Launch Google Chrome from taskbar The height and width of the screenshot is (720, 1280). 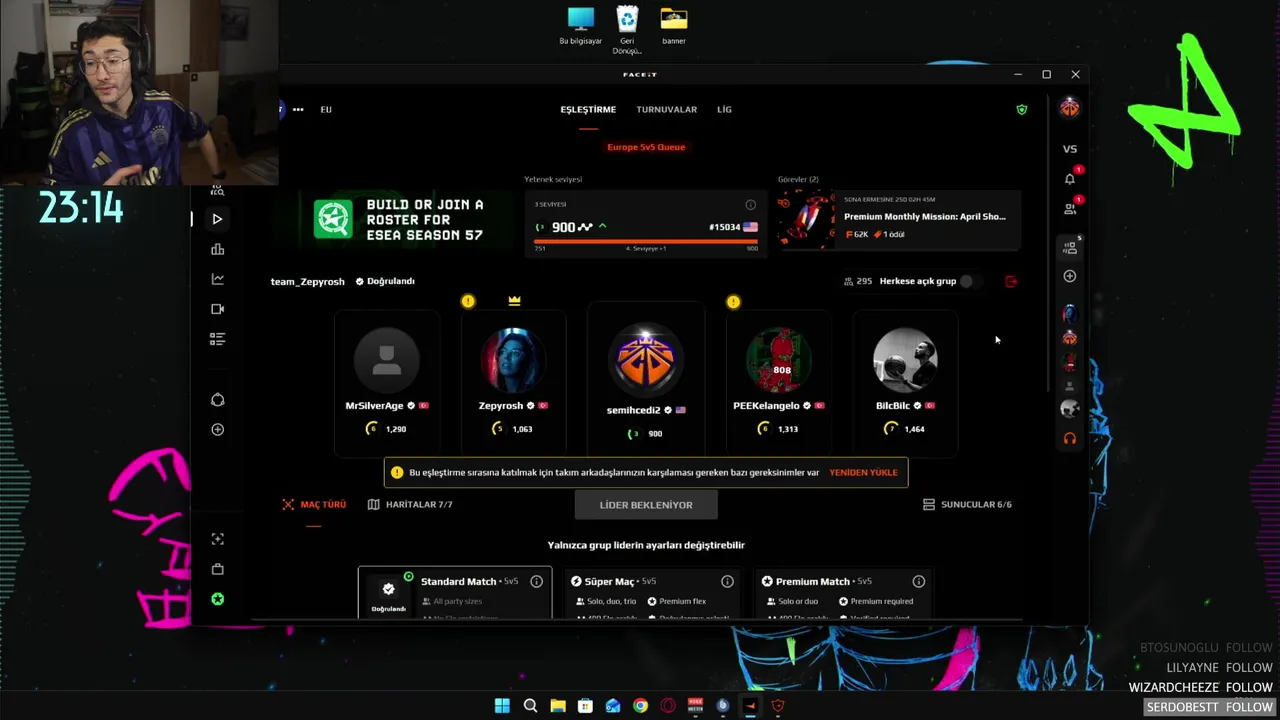click(x=640, y=706)
